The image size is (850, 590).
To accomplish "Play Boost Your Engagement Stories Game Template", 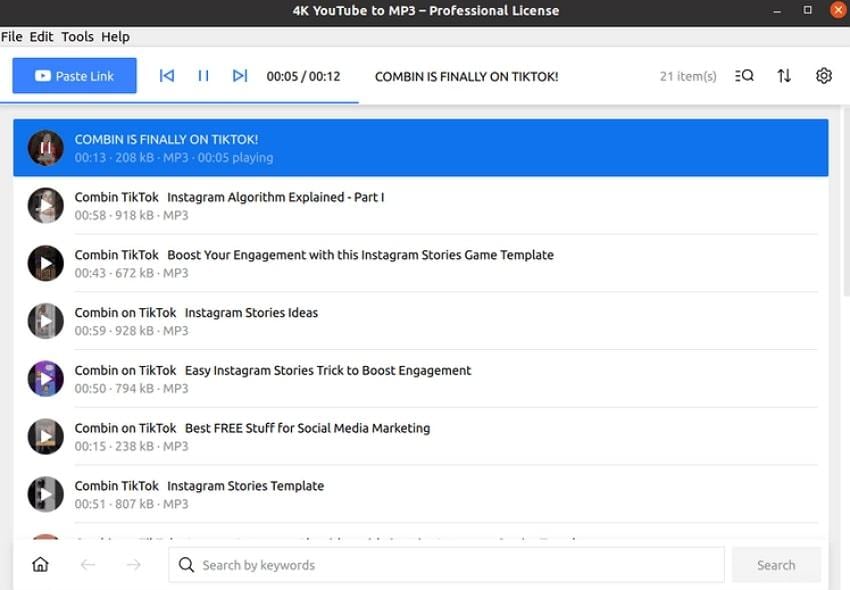I will point(46,264).
